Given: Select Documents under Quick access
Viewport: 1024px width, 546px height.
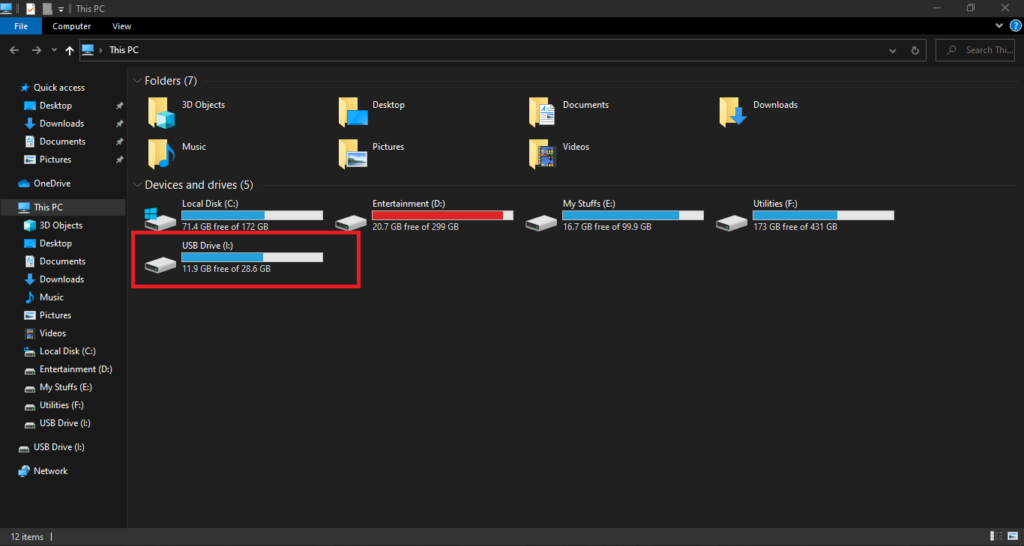Looking at the screenshot, I should pyautogui.click(x=63, y=141).
